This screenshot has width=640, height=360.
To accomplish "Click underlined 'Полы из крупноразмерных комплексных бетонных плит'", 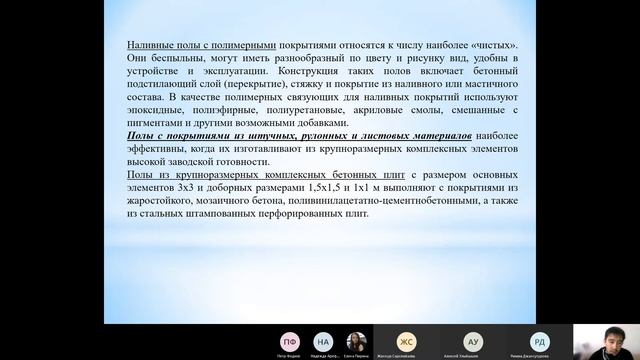I will point(266,175).
